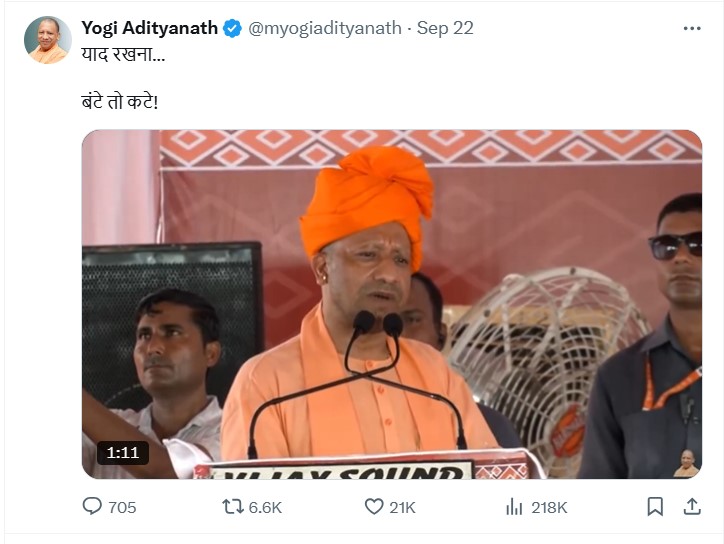
Task: Click the blue verified badge
Action: pos(232,29)
